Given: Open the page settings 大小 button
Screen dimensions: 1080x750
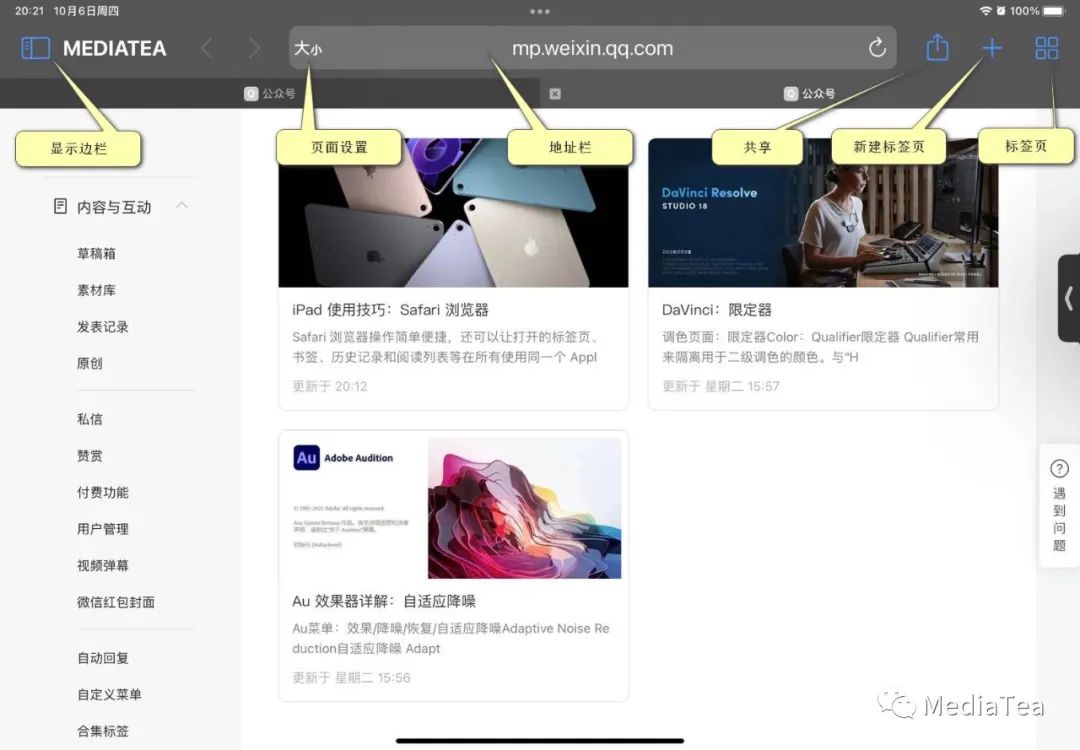Looking at the screenshot, I should (308, 48).
